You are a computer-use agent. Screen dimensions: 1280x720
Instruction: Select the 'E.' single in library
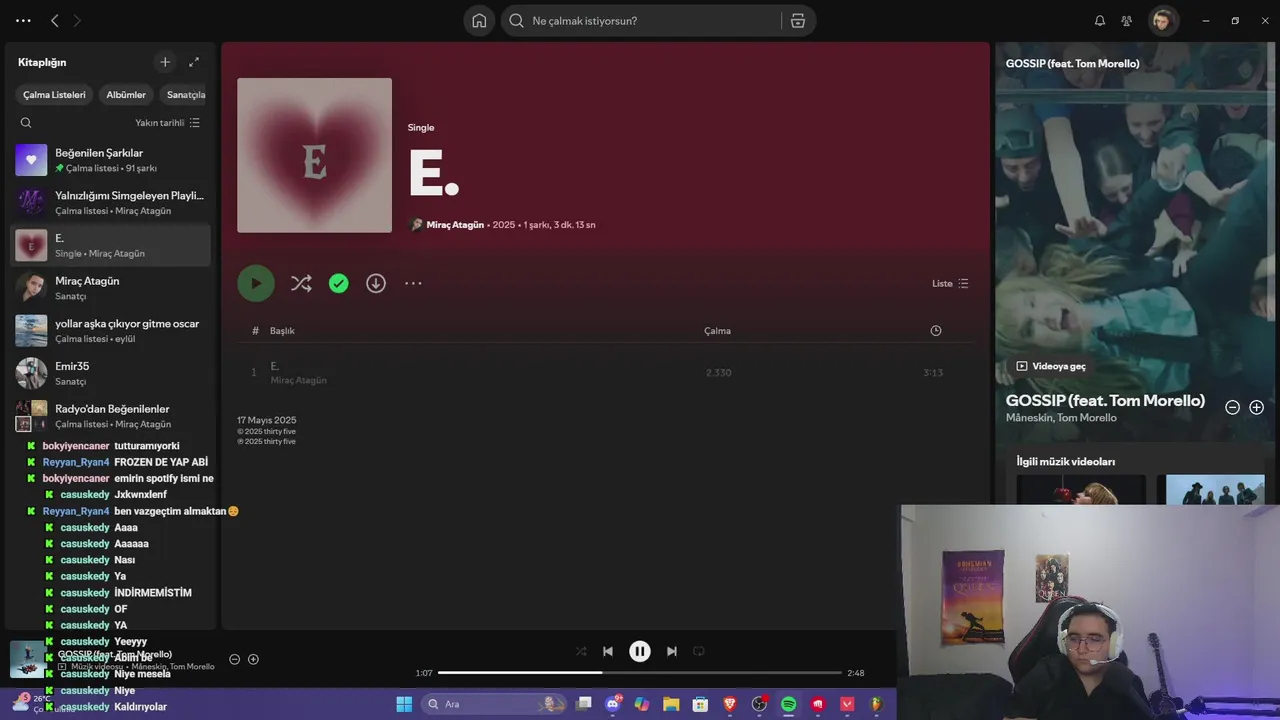(x=110, y=245)
